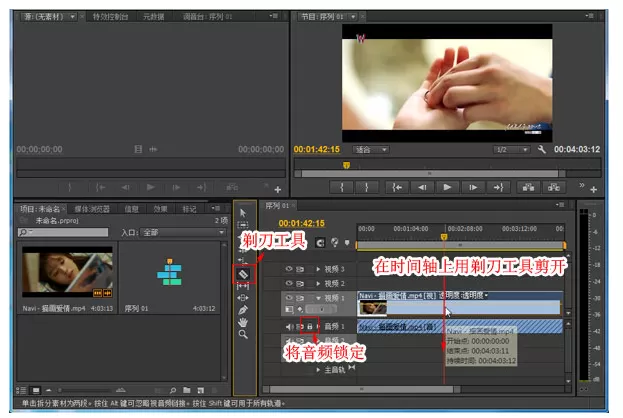Select the Pen tool
This screenshot has width=623, height=418.
243,310
